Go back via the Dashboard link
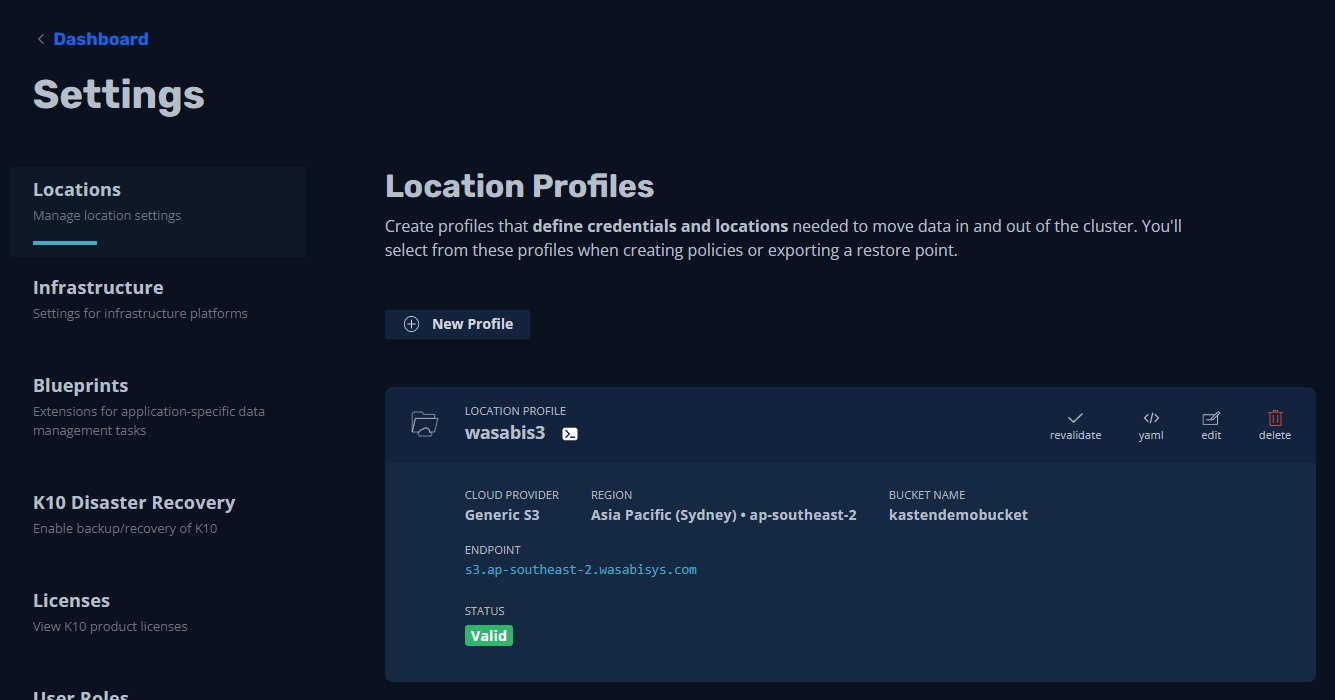The image size is (1335, 700). (x=100, y=39)
